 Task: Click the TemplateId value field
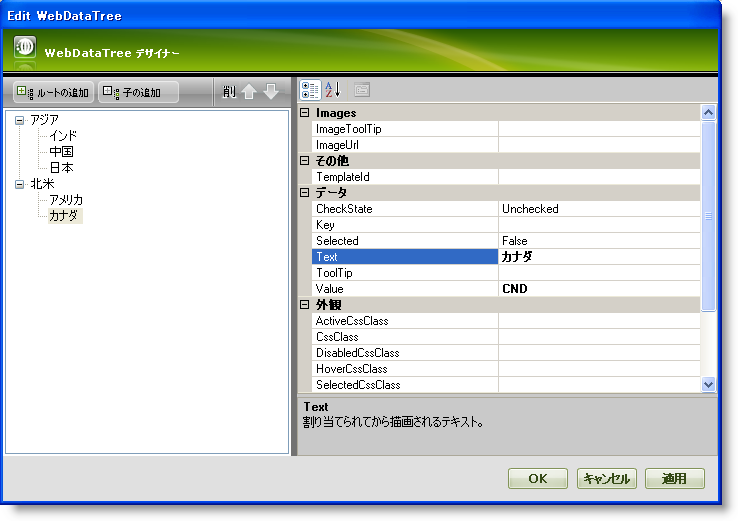click(x=599, y=177)
